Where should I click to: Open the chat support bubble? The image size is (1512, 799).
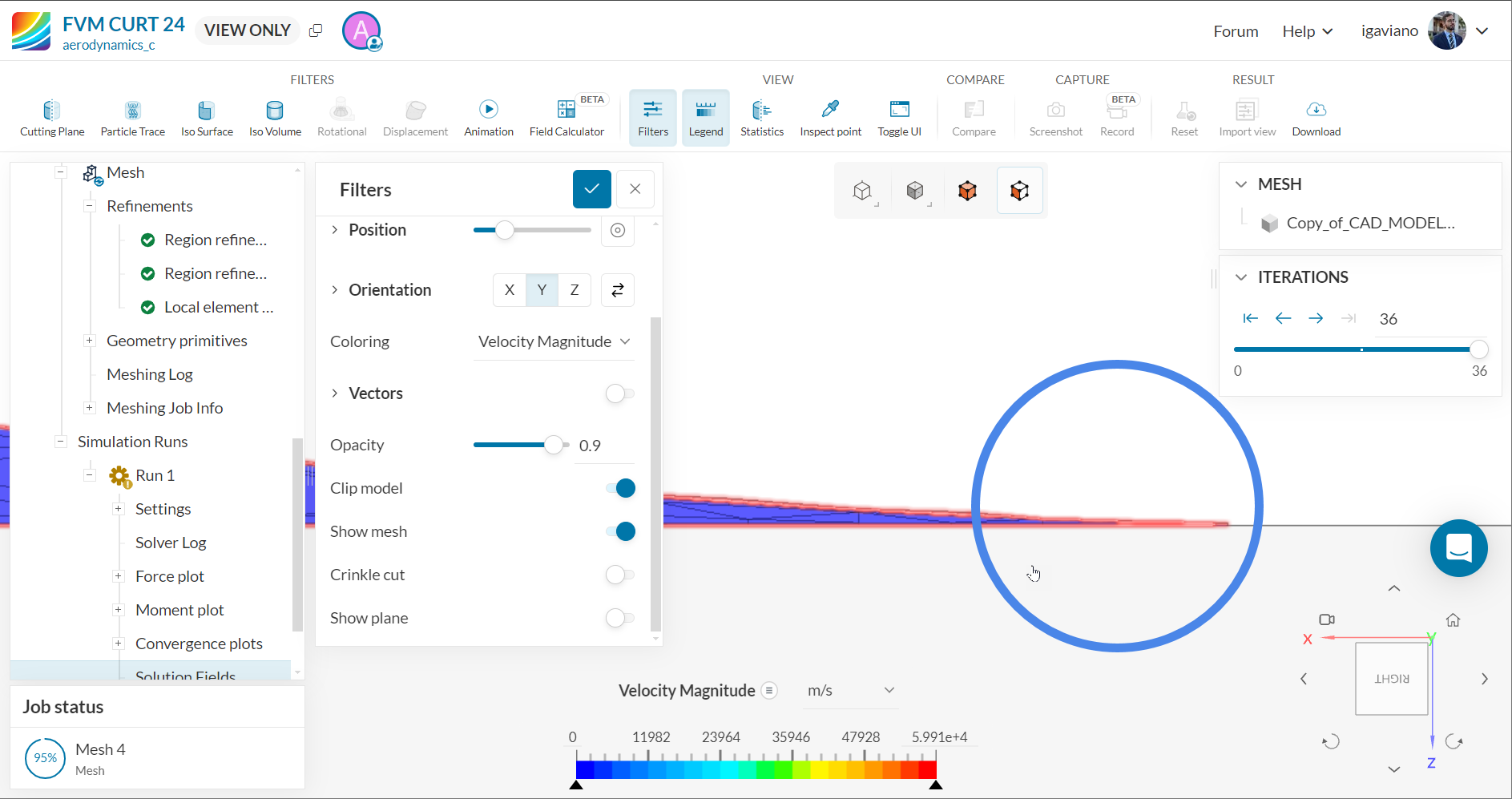point(1459,548)
